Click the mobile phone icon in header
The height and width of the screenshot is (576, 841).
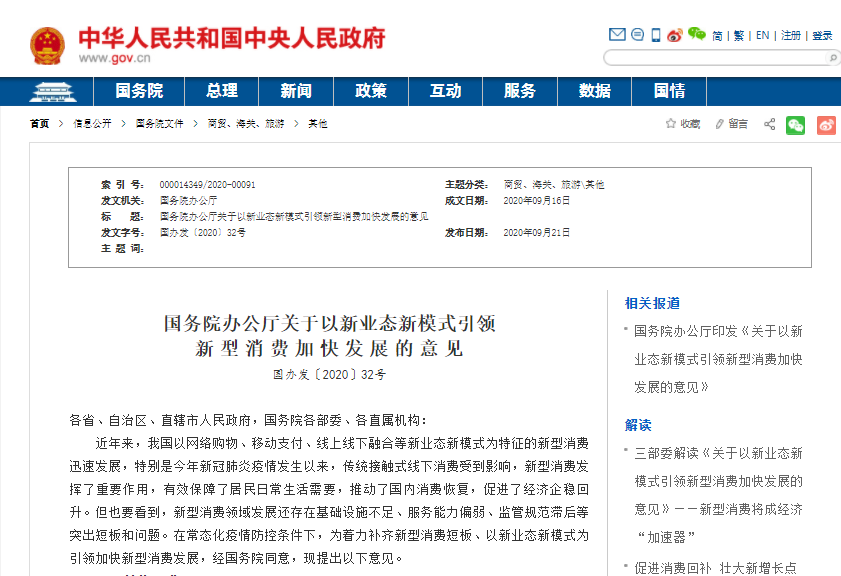coord(656,35)
